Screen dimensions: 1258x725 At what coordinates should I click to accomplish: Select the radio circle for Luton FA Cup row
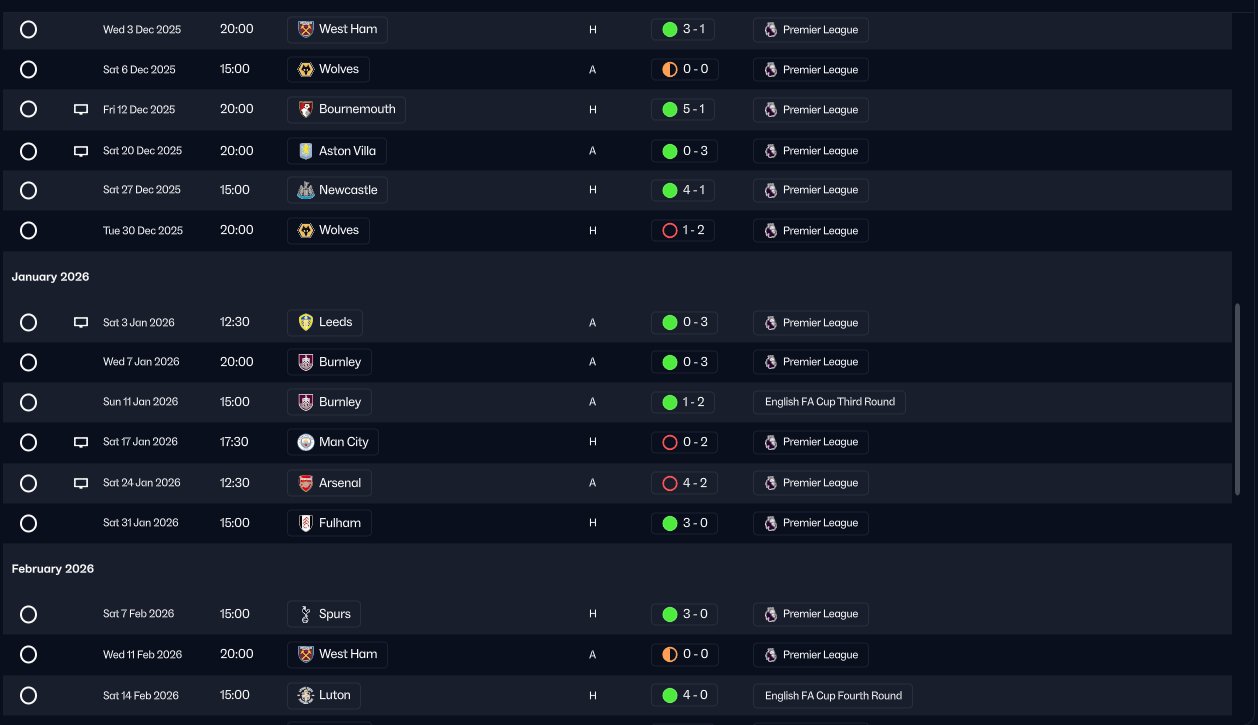tap(29, 695)
